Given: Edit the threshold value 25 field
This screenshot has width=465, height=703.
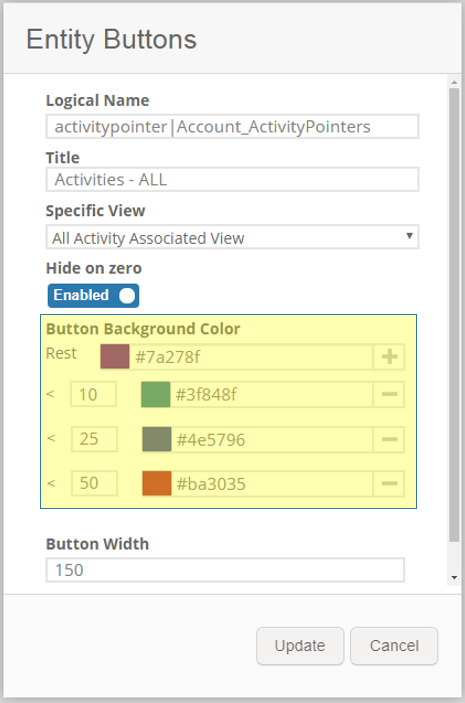Looking at the screenshot, I should pyautogui.click(x=95, y=439).
